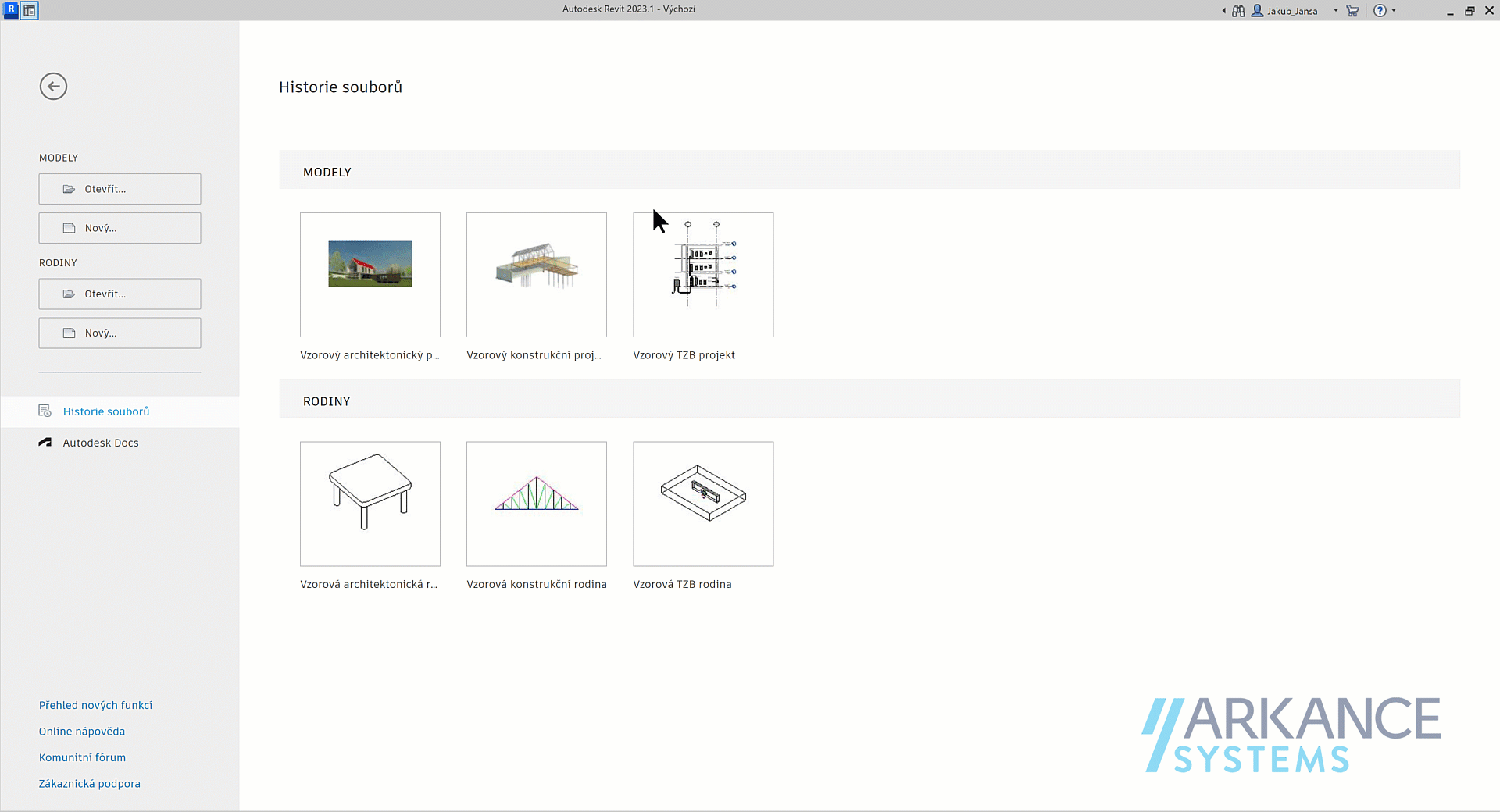The image size is (1500, 812).
Task: Open Vzorová konstrukční rodina truss thumbnail
Action: coord(537,504)
